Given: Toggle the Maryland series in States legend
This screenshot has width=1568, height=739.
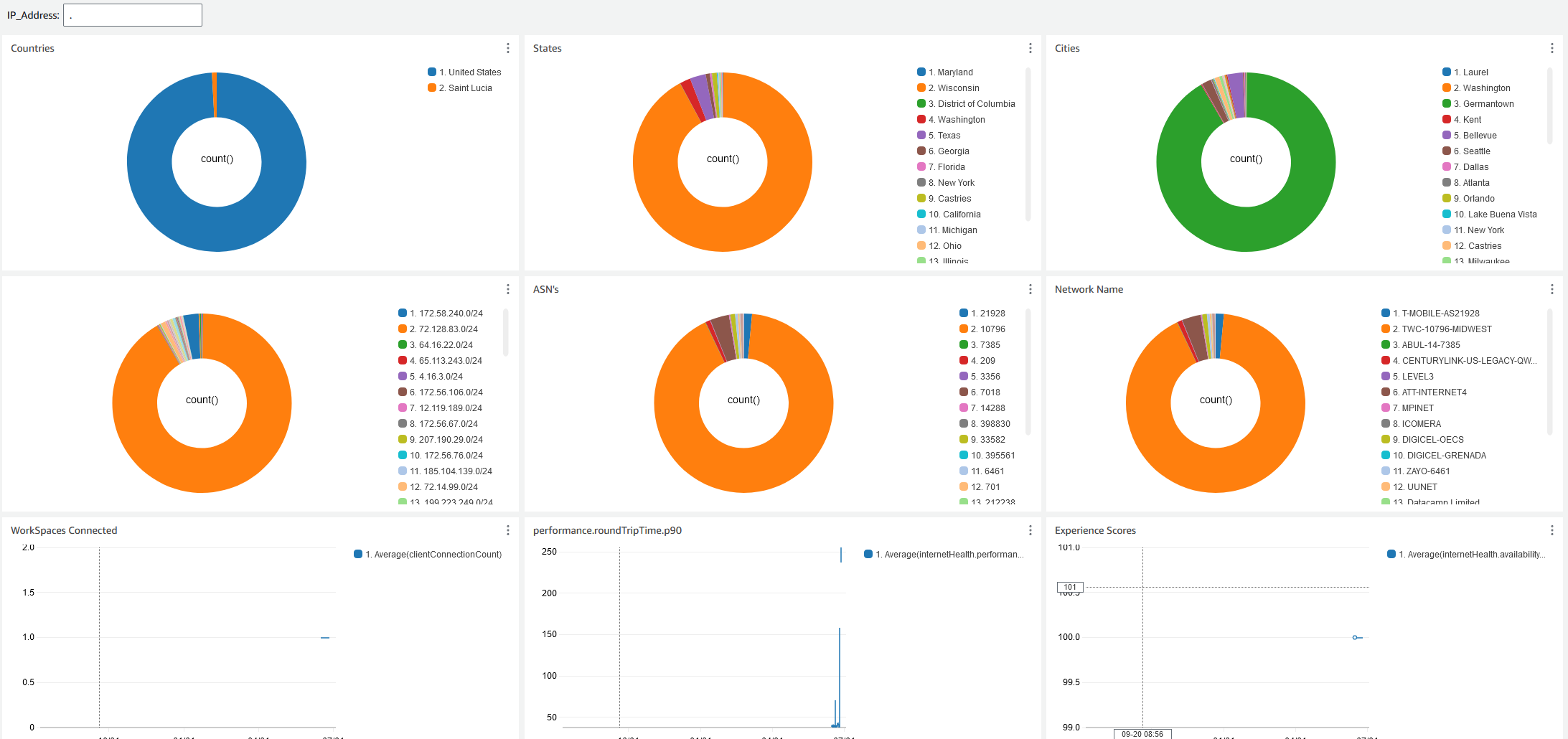Looking at the screenshot, I should pos(947,72).
